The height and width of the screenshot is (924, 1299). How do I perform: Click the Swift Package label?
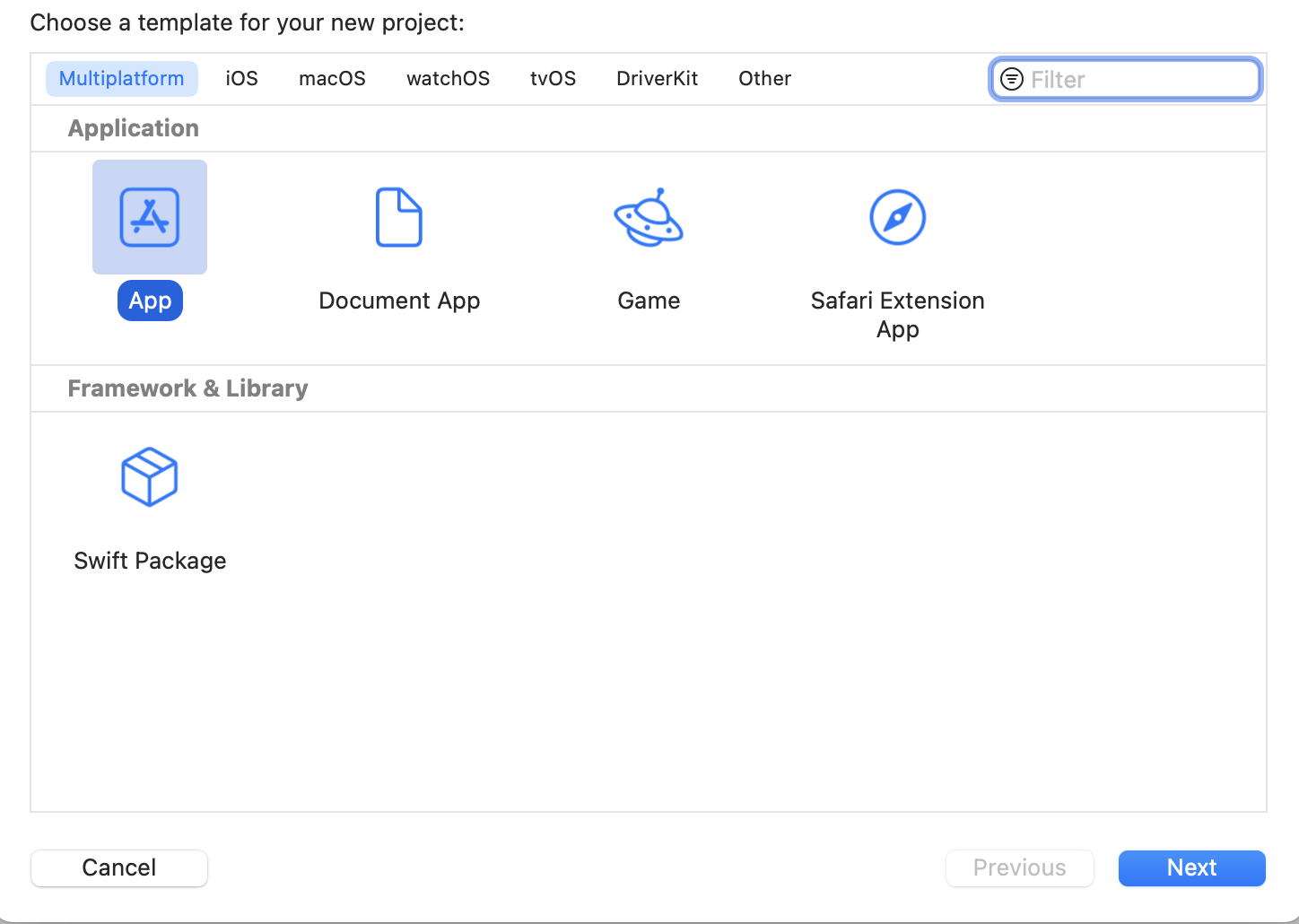coord(150,561)
